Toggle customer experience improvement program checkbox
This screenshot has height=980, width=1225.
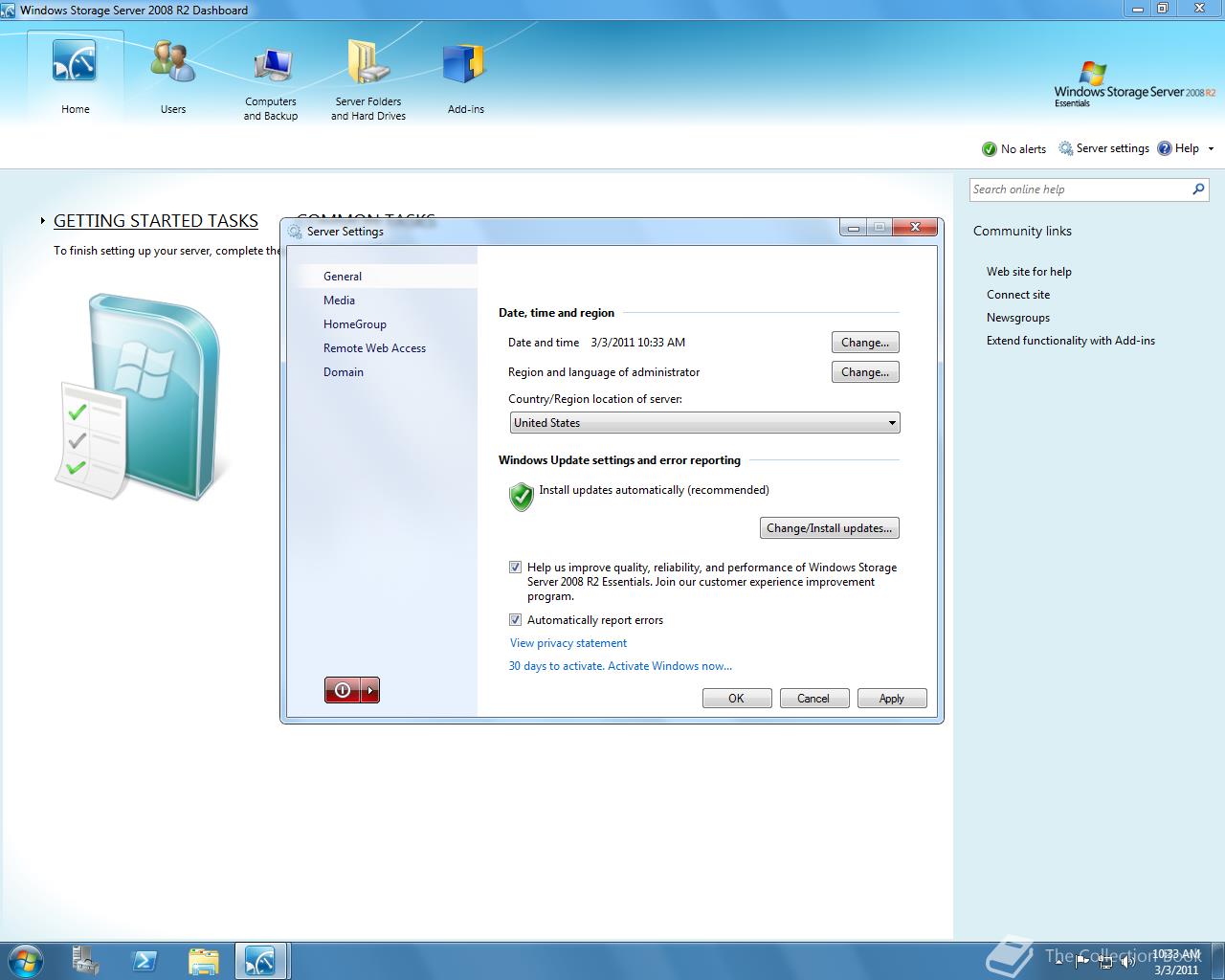pyautogui.click(x=516, y=568)
